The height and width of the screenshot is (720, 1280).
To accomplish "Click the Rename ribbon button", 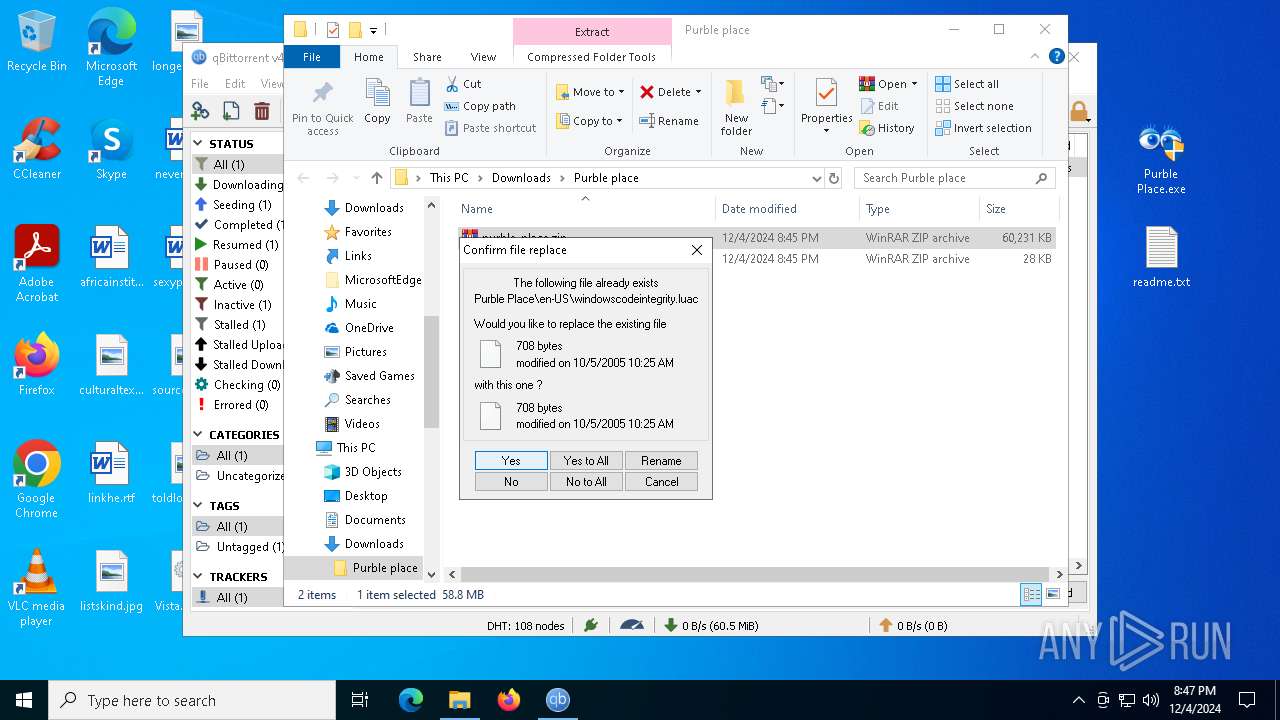I will pos(668,121).
